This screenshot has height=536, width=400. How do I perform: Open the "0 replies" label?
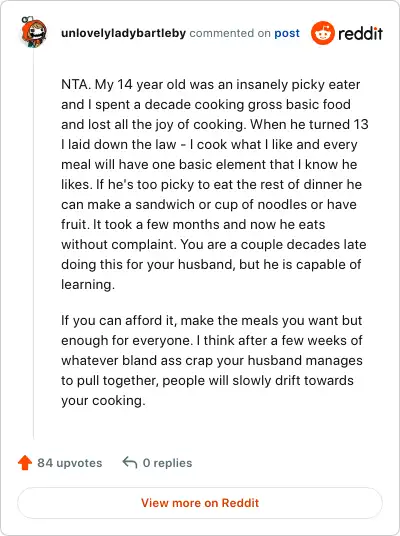(168, 463)
